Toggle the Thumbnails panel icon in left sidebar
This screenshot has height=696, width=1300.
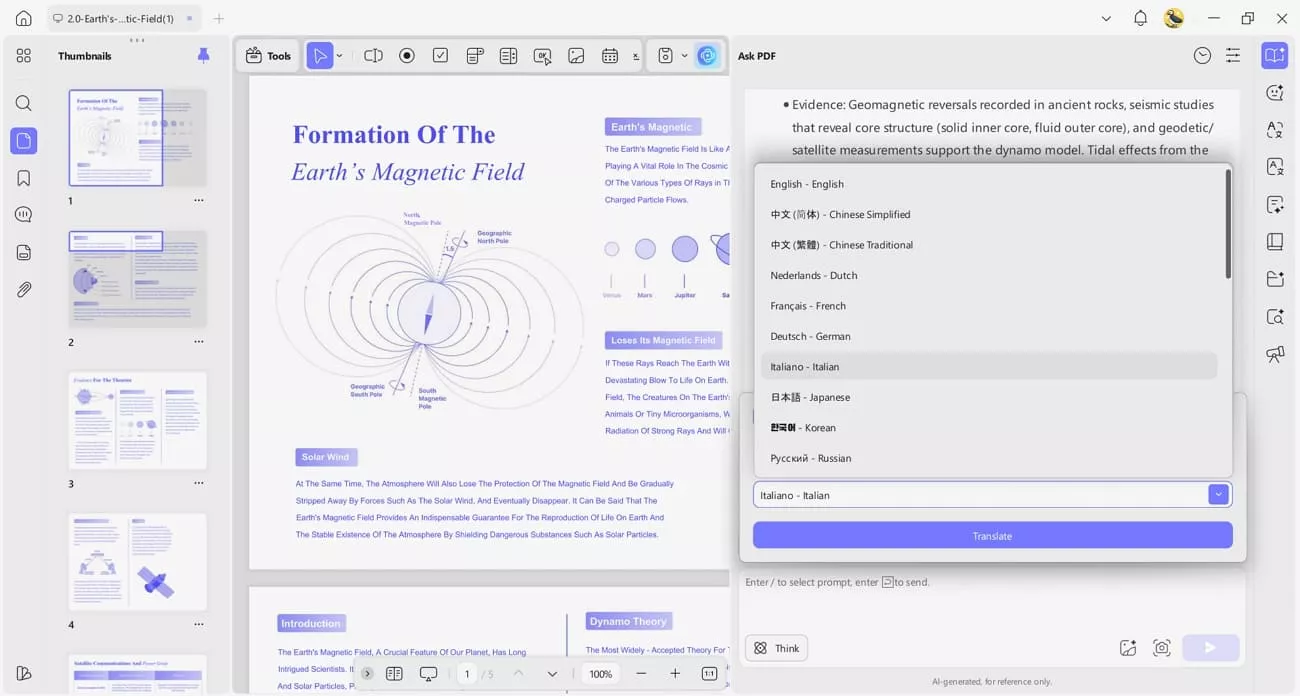click(x=24, y=141)
